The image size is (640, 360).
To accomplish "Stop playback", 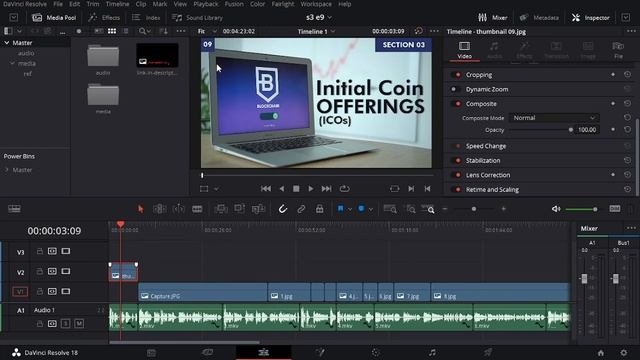I will pyautogui.click(x=296, y=189).
